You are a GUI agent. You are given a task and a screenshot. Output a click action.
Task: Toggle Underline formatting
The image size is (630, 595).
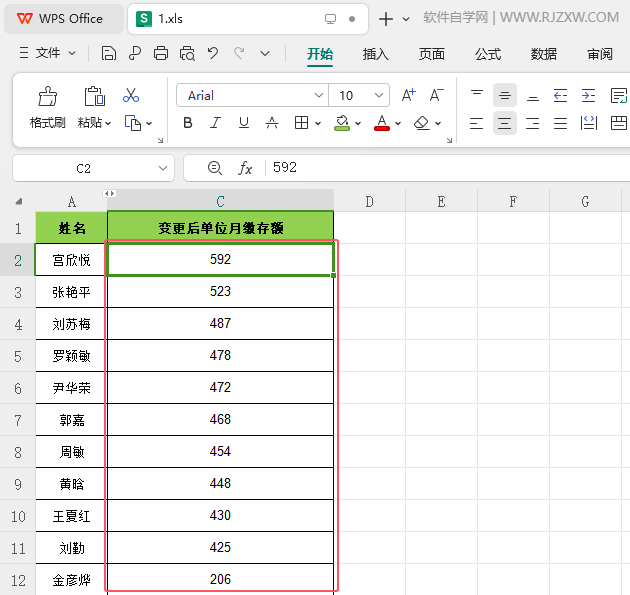(243, 123)
